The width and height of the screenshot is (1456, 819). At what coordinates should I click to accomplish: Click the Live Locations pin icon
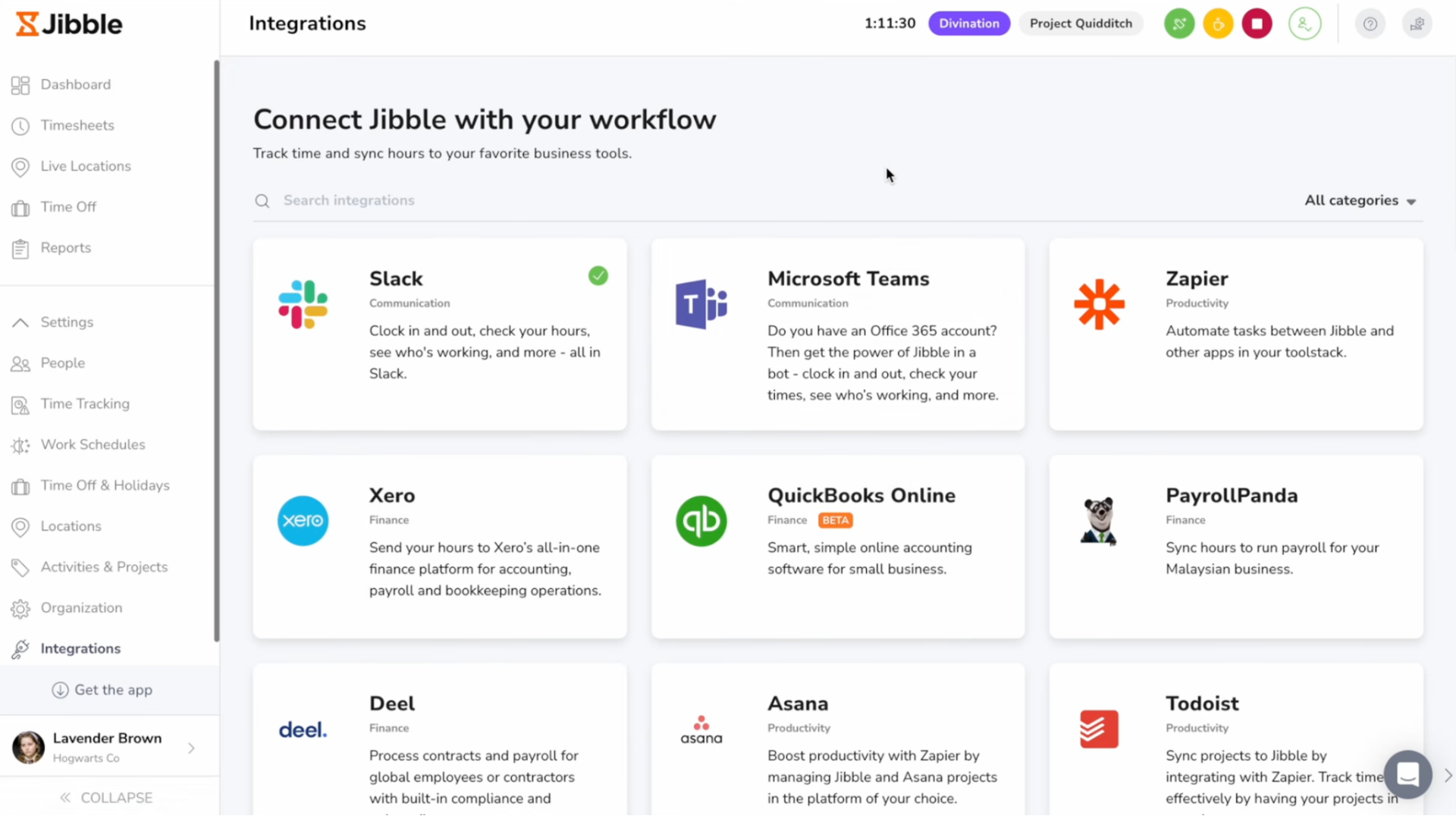(x=20, y=167)
